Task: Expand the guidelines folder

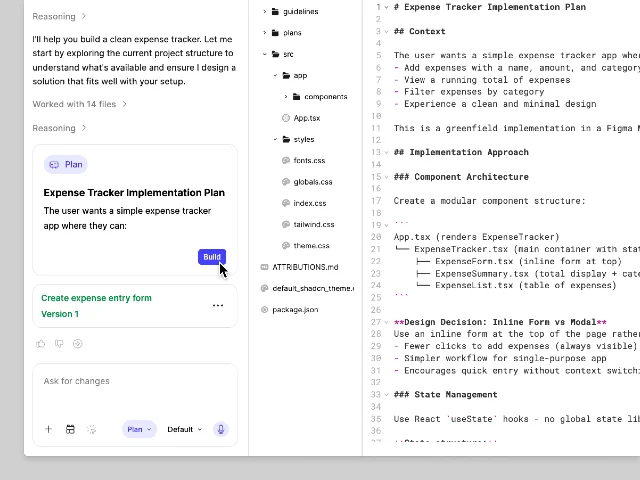Action: (265, 11)
